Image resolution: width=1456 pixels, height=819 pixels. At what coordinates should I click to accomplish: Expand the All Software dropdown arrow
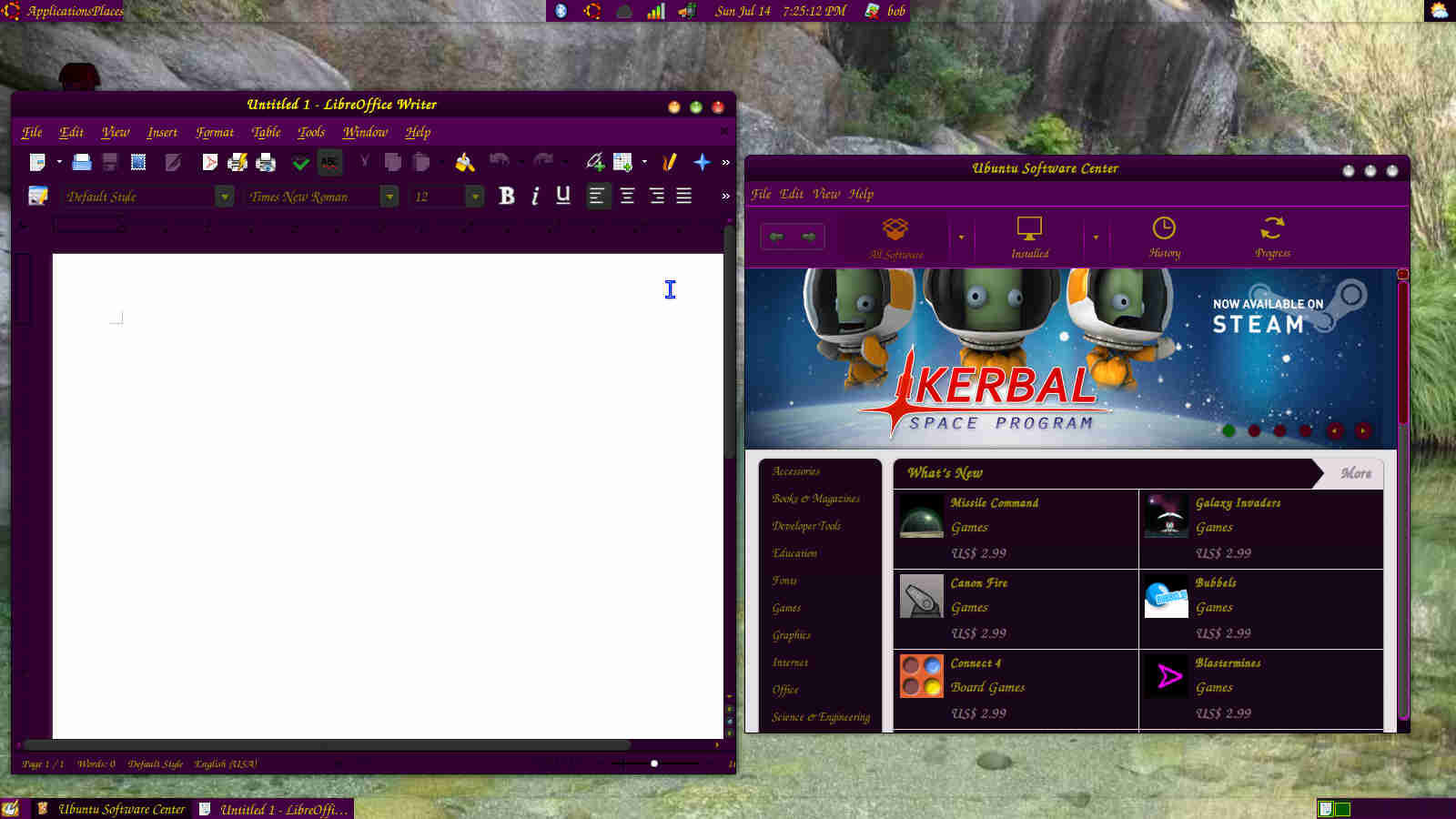pyautogui.click(x=961, y=238)
